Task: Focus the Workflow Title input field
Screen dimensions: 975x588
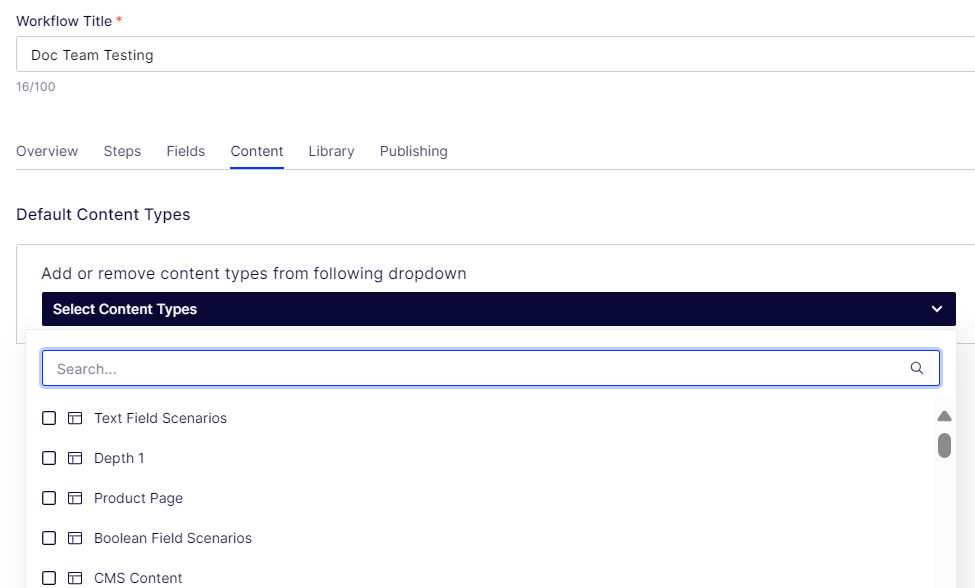Action: (x=496, y=55)
